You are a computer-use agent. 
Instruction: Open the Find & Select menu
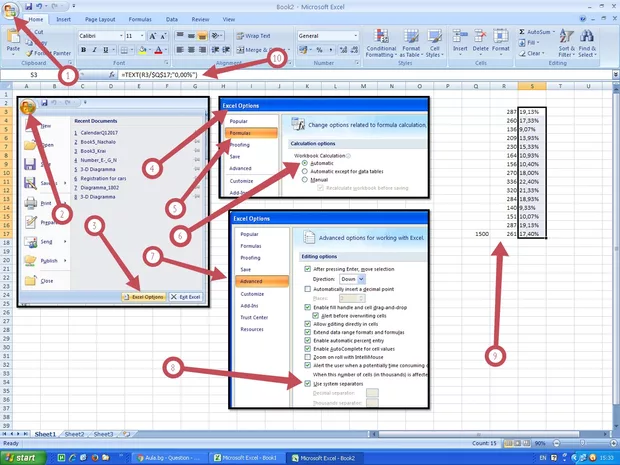click(x=587, y=43)
